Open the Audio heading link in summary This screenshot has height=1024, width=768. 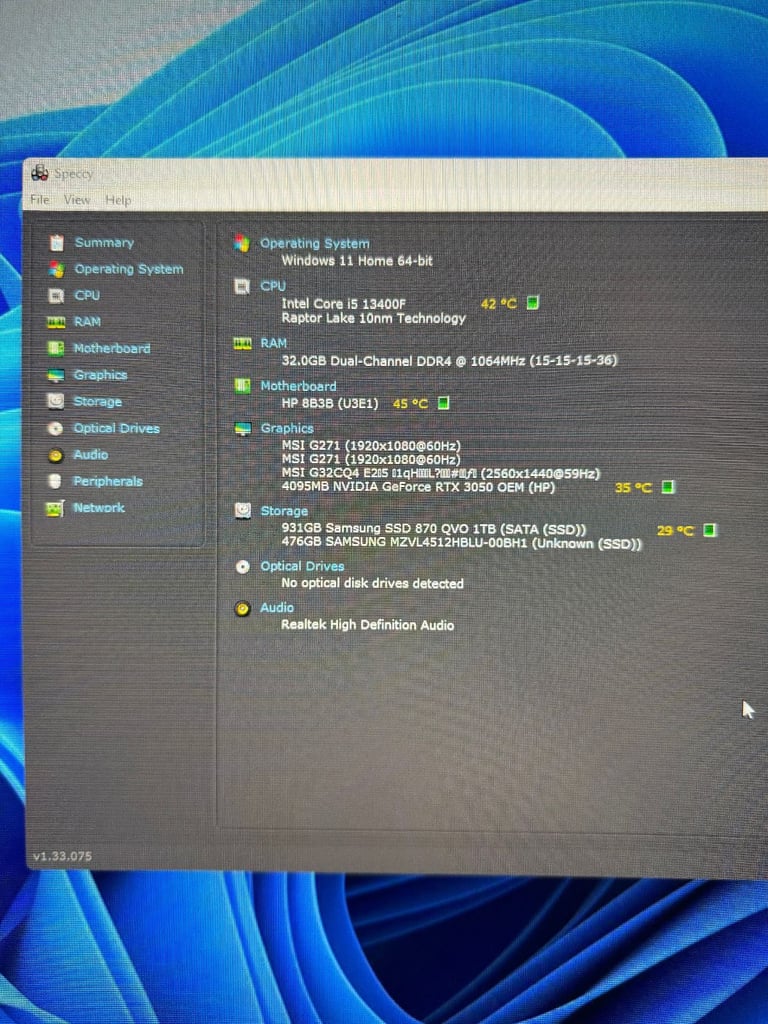coord(277,607)
